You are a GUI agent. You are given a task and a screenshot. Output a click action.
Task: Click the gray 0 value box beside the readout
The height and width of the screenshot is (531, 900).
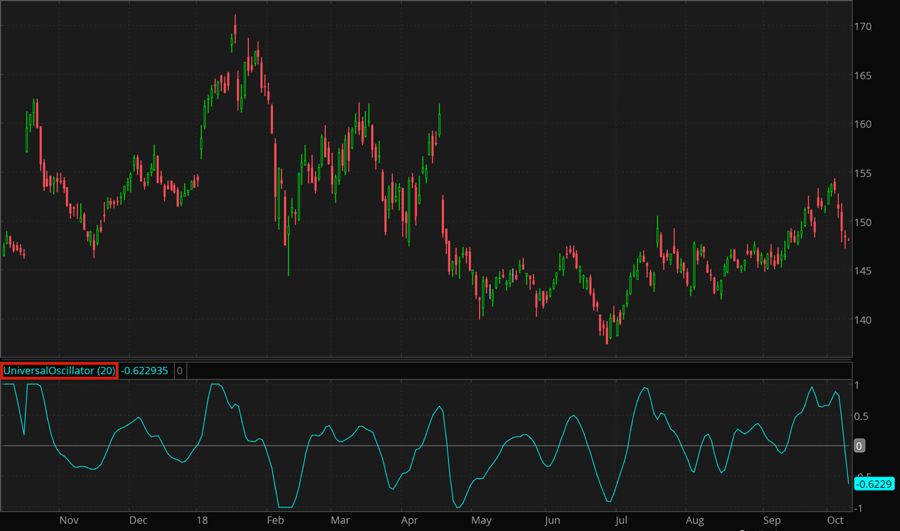(180, 371)
